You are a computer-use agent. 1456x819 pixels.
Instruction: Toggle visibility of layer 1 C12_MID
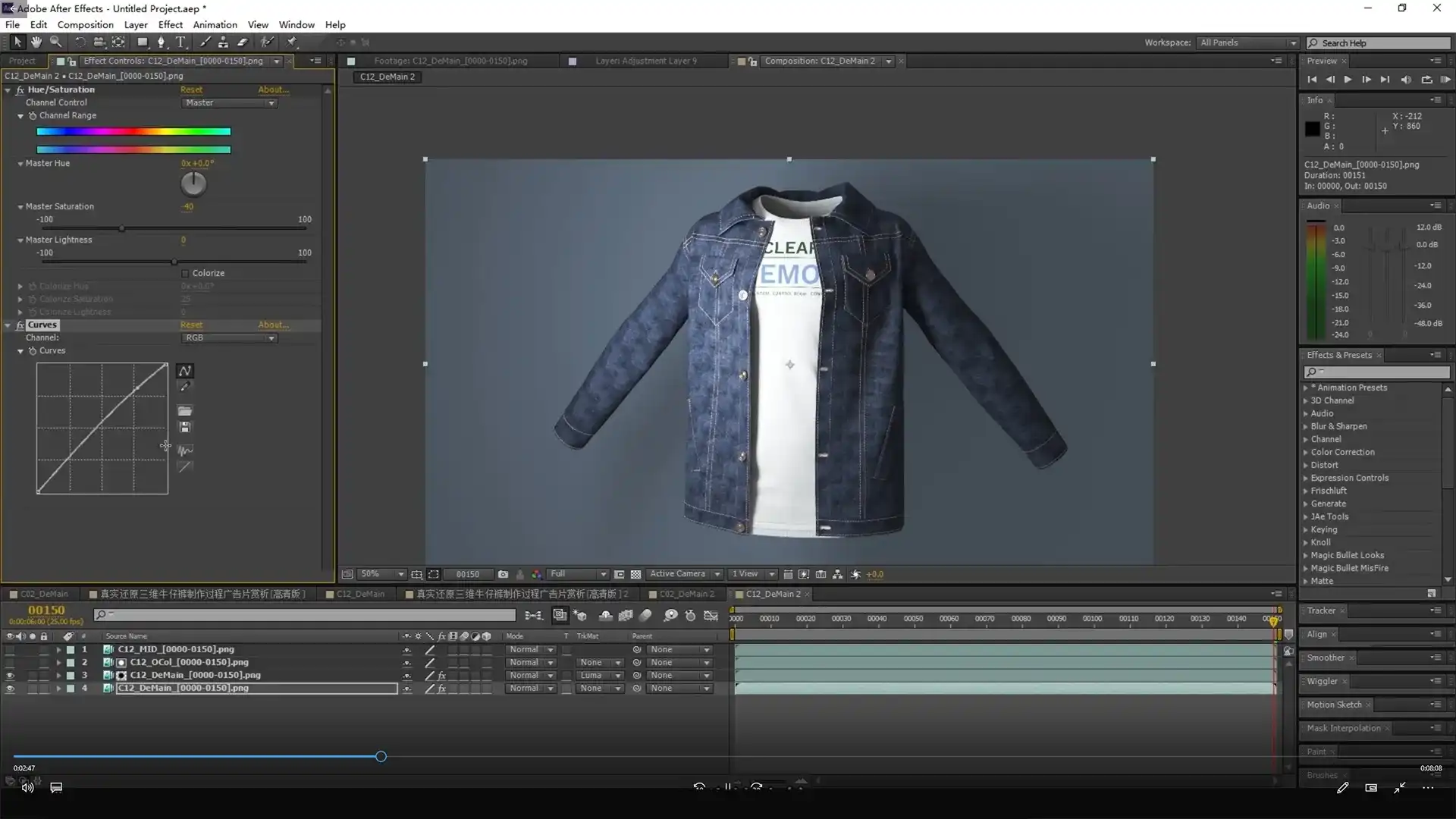pos(10,650)
